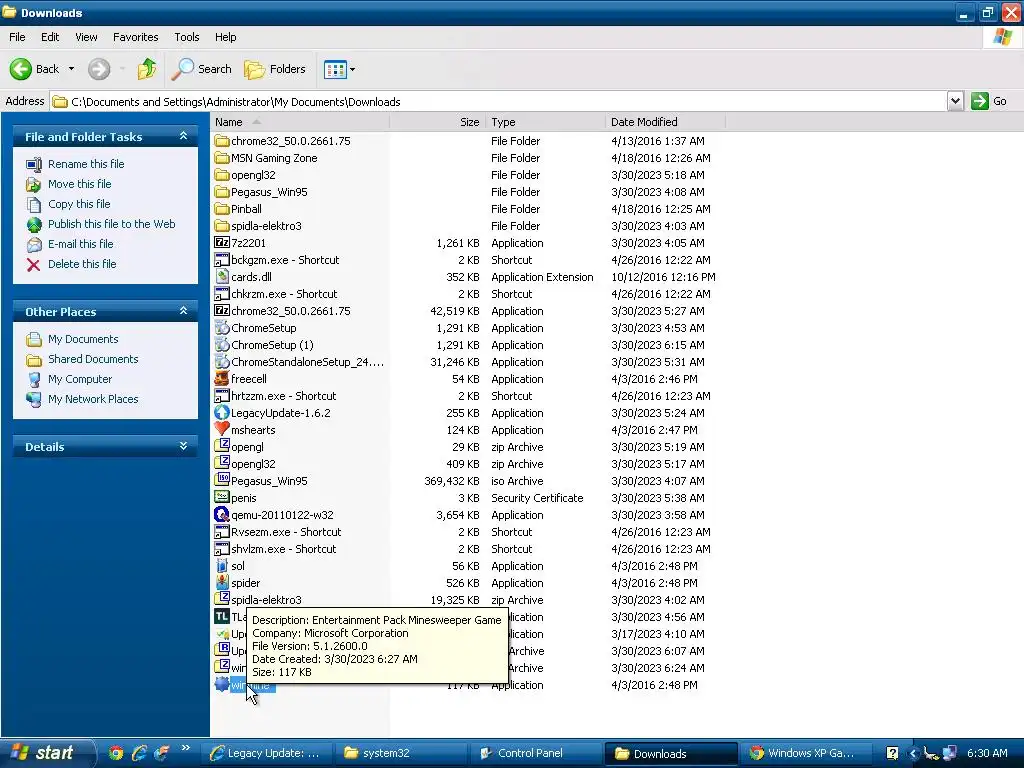Image resolution: width=1024 pixels, height=768 pixels.
Task: Select the Pegasus_Win95 folder icon
Action: [x=222, y=191]
